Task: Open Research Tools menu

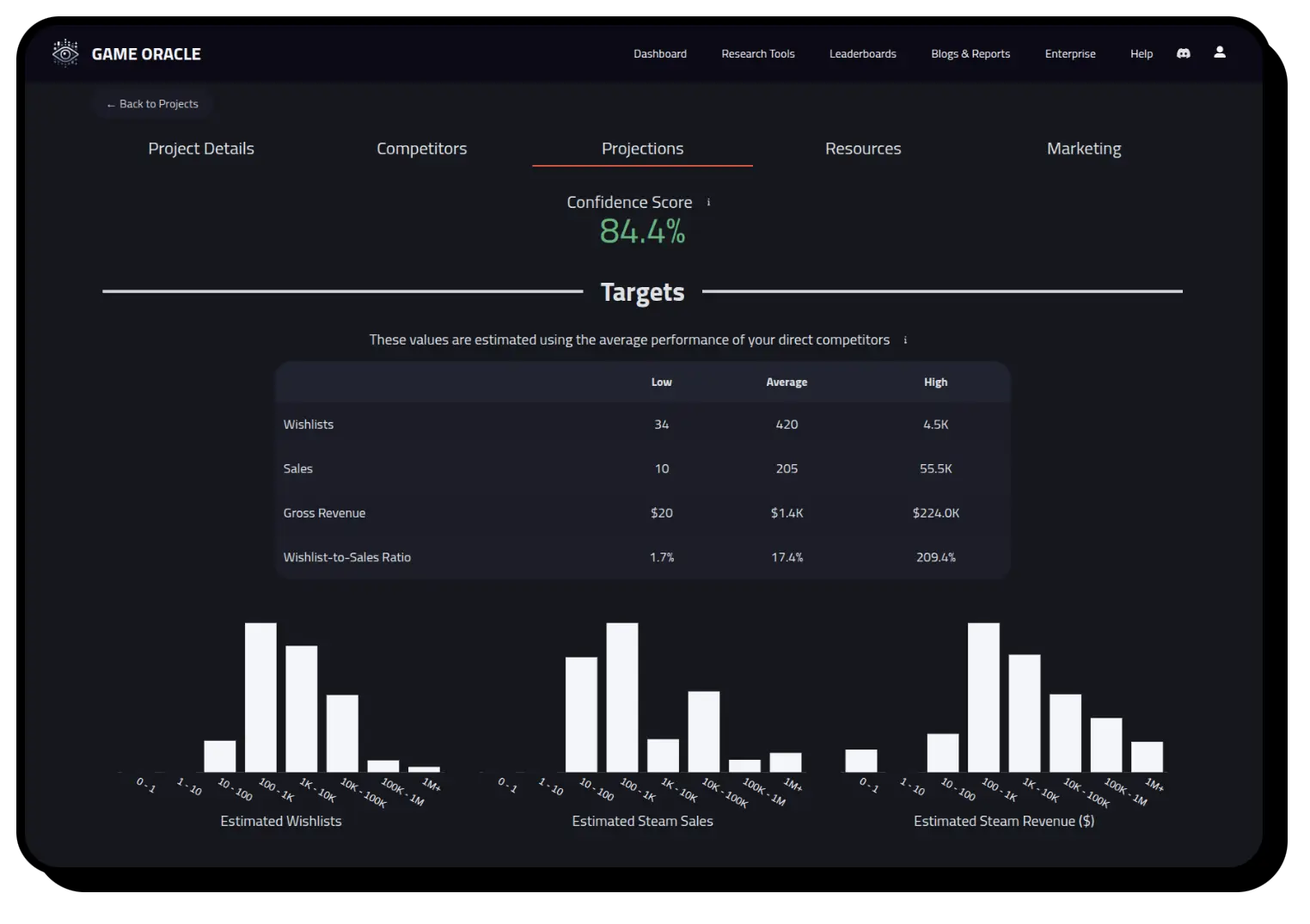Action: click(757, 53)
